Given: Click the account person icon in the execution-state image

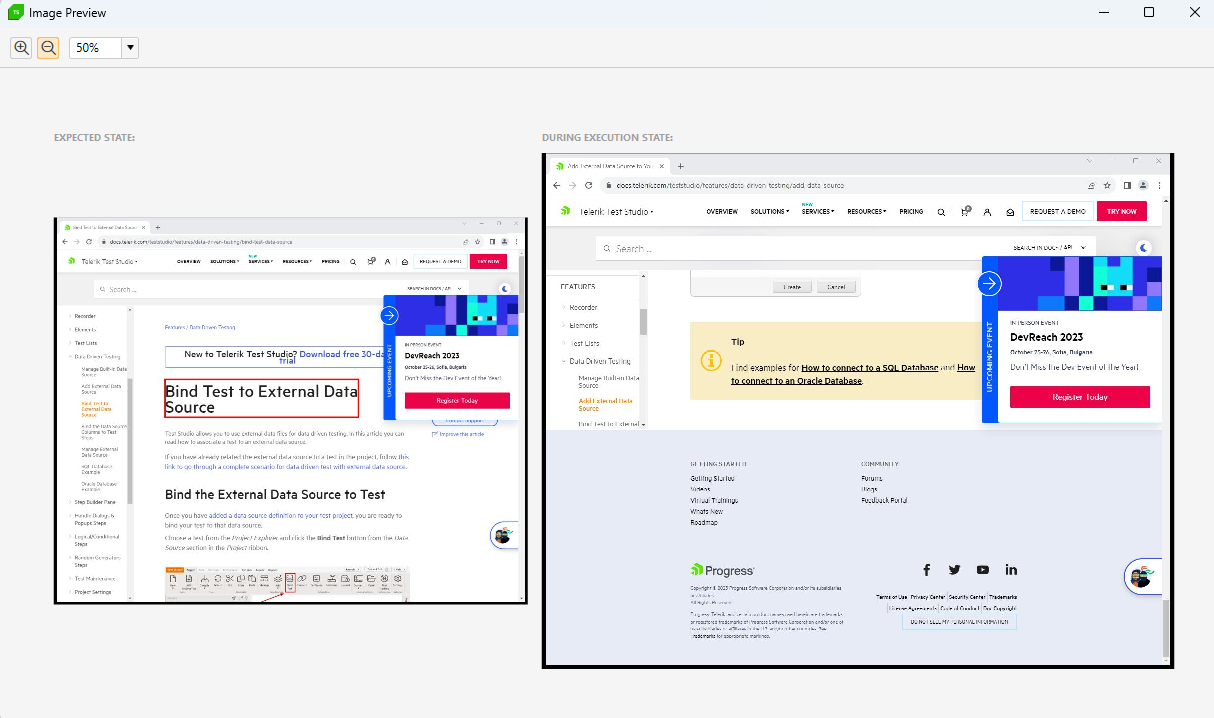Looking at the screenshot, I should (x=987, y=212).
